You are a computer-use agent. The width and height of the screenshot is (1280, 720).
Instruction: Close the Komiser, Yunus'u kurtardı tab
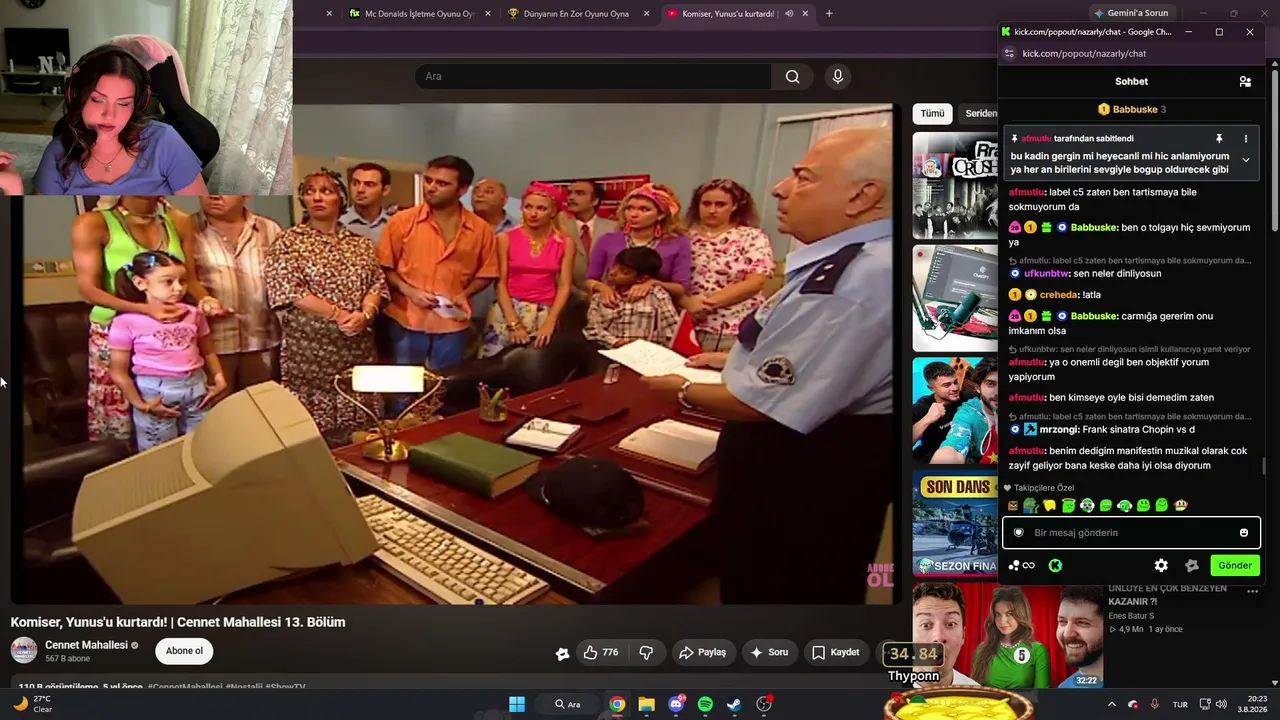coord(805,14)
